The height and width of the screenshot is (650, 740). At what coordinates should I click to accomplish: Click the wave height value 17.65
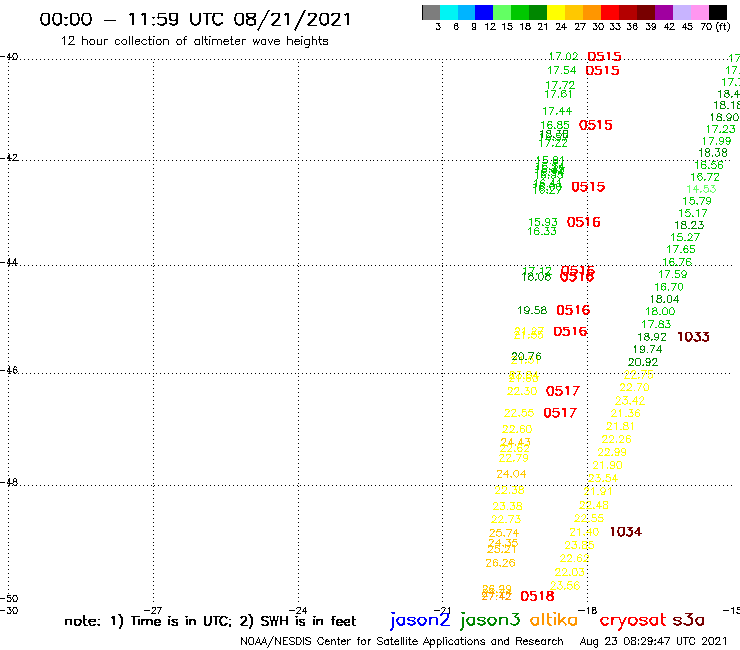click(x=681, y=250)
